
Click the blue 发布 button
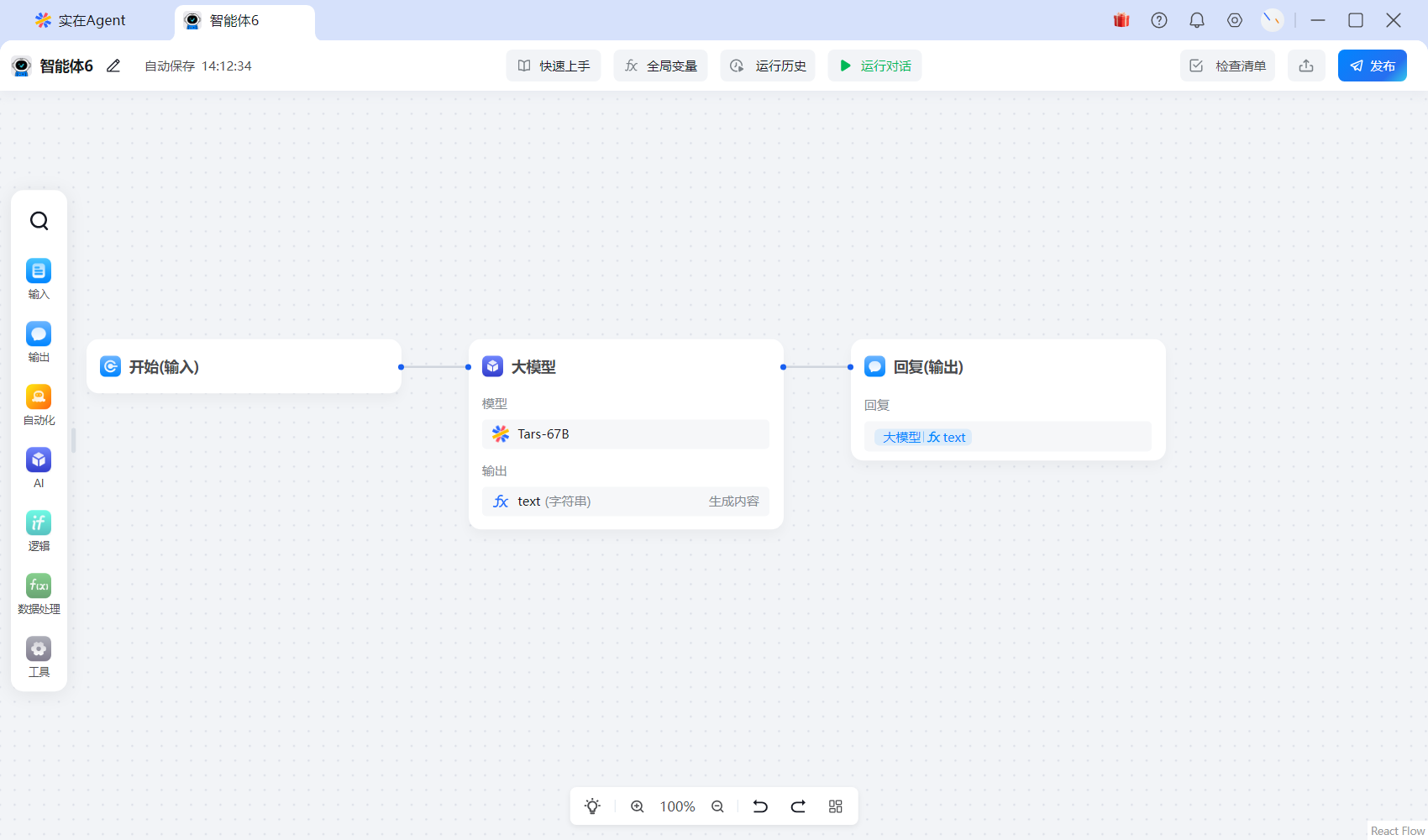(1372, 66)
